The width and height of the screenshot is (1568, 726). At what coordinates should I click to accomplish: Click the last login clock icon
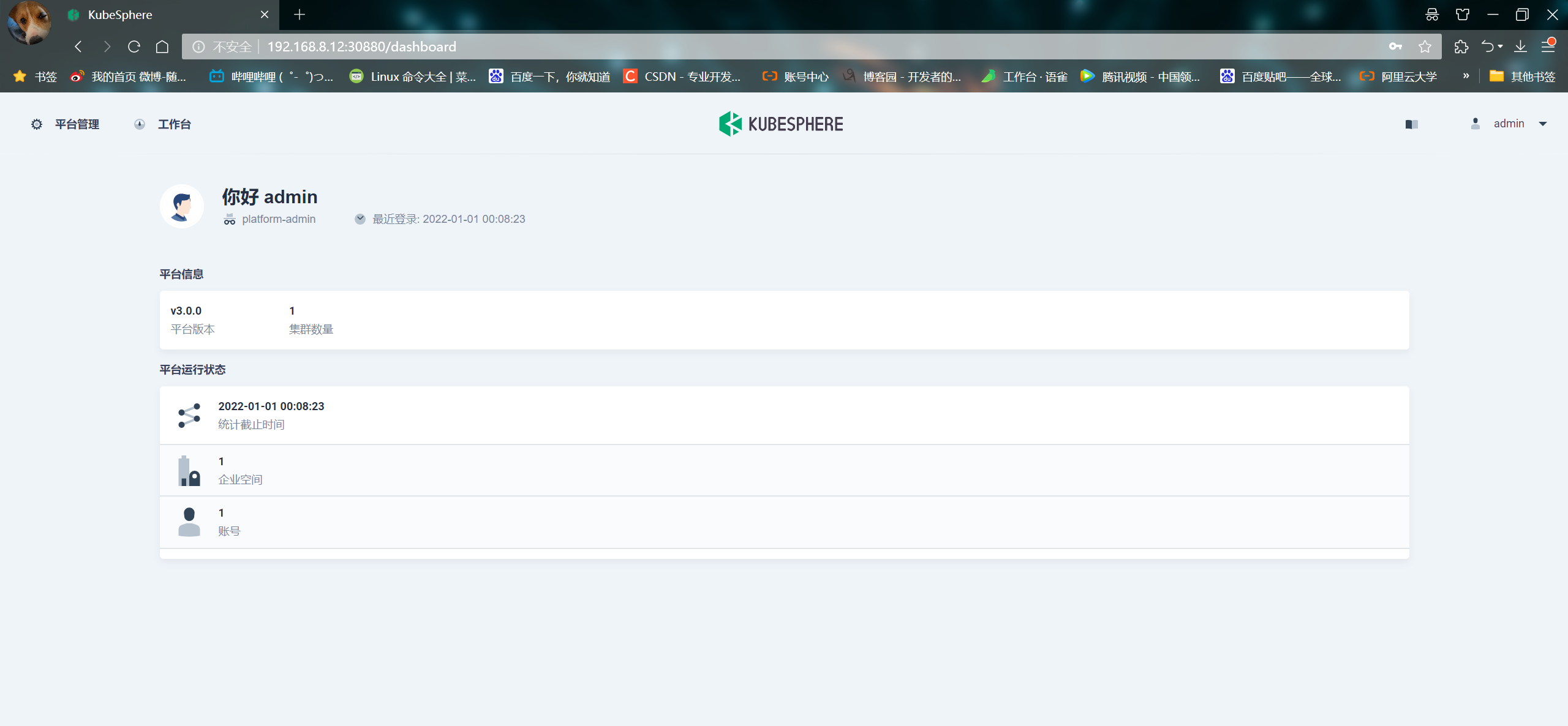tap(360, 219)
